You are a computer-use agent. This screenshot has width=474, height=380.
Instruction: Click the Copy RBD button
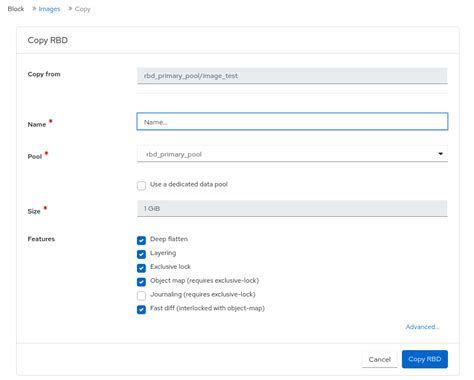[425, 359]
